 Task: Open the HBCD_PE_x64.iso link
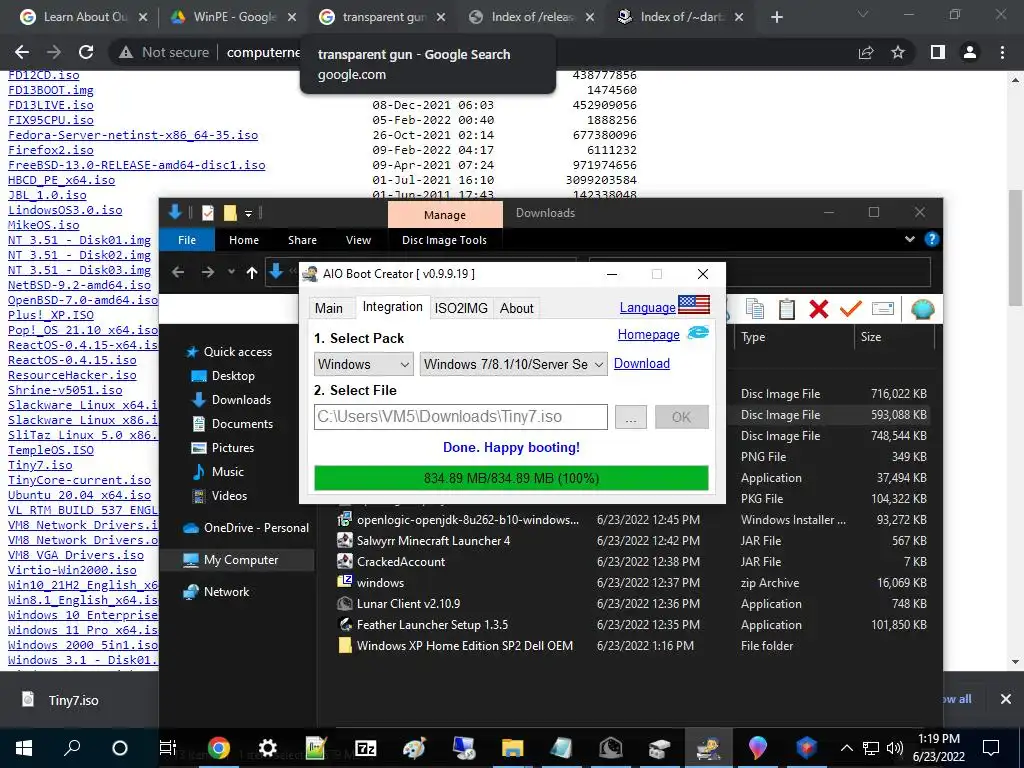coord(61,180)
